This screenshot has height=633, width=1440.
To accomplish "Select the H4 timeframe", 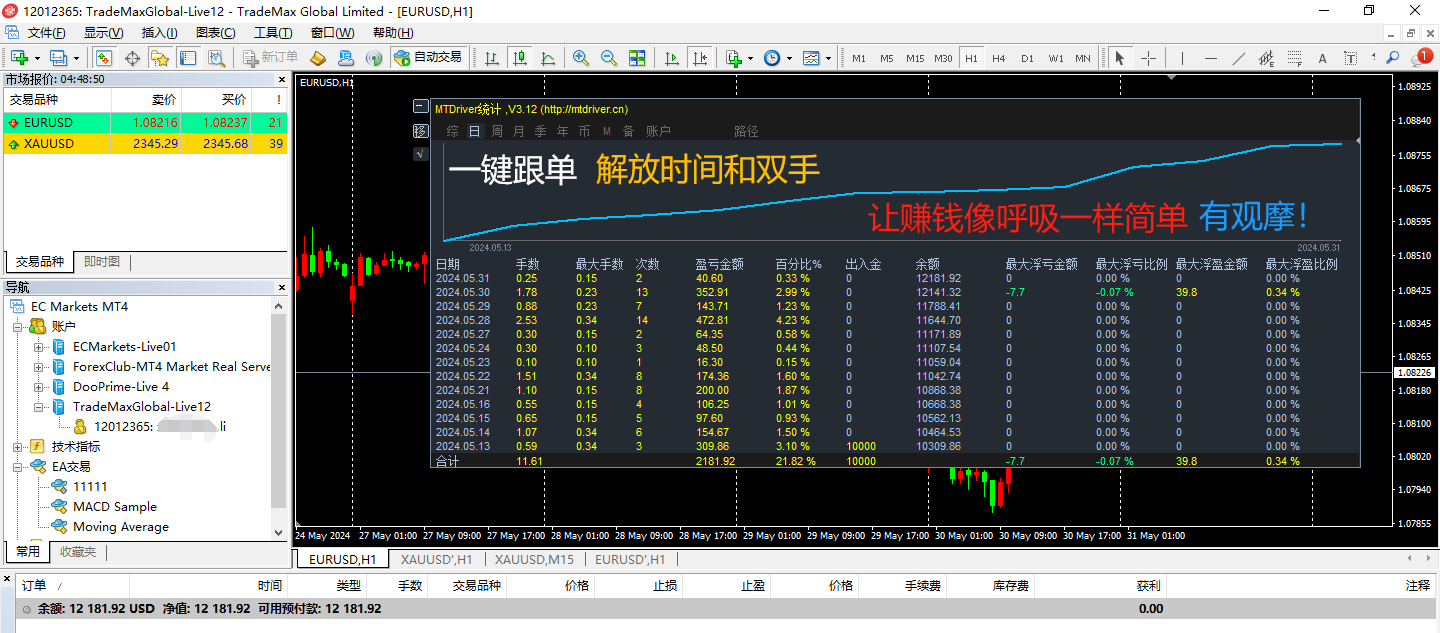I will (x=998, y=58).
